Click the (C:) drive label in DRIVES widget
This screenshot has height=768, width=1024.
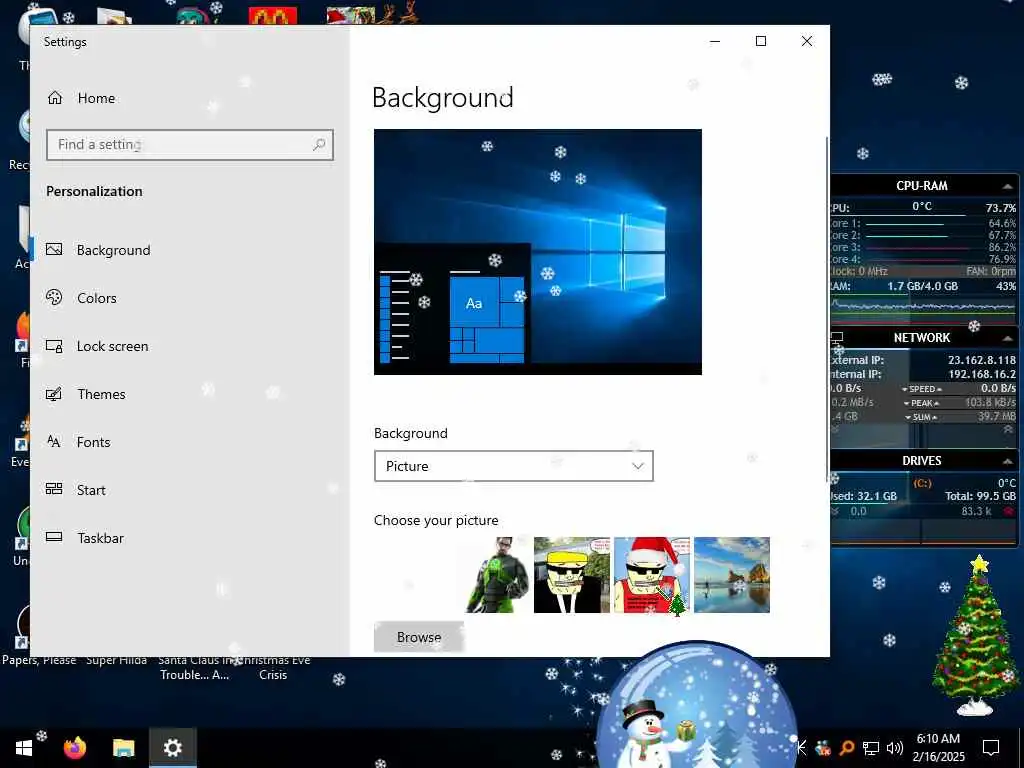tap(922, 483)
